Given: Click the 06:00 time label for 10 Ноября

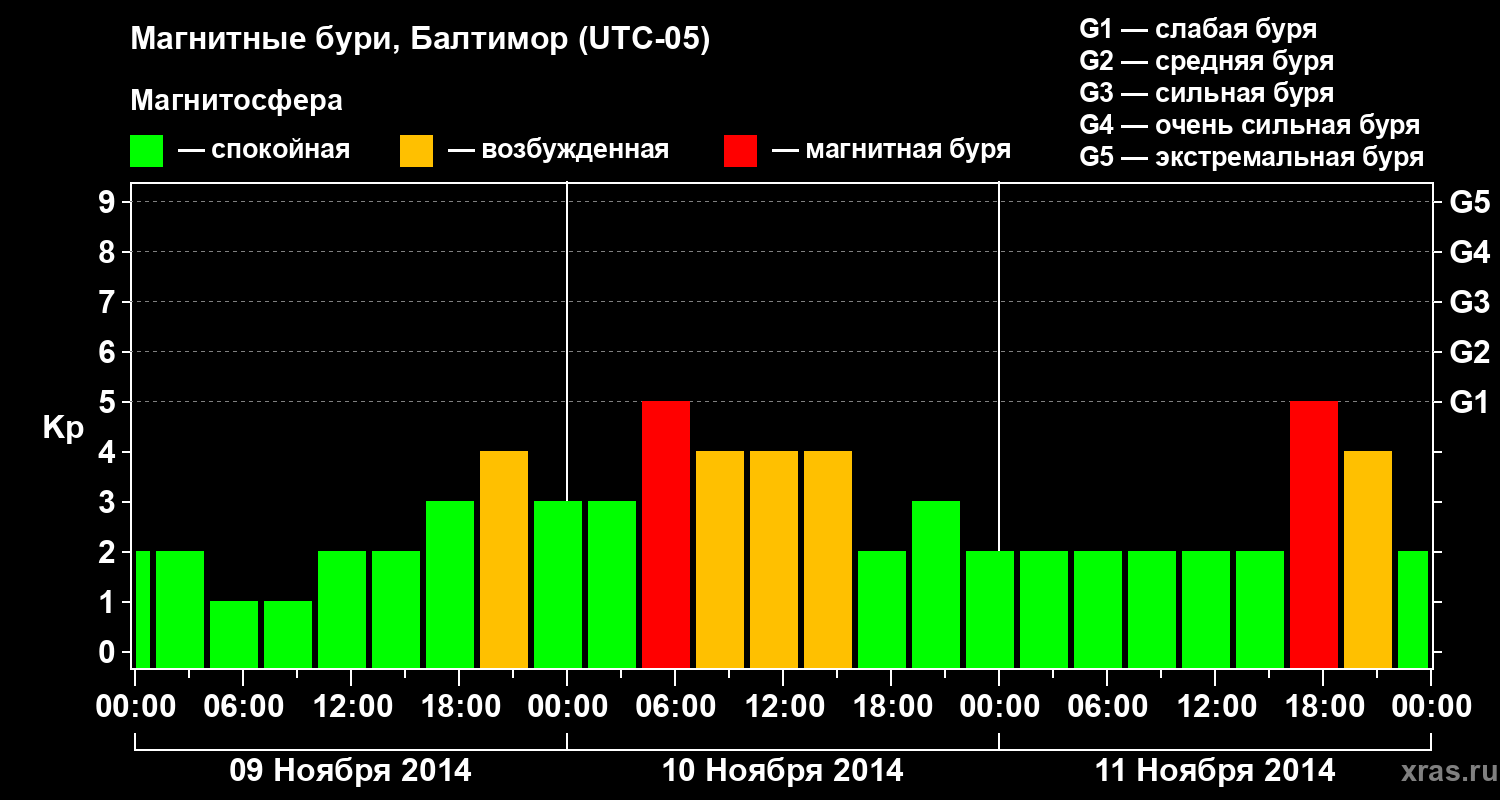Looking at the screenshot, I should coord(675,707).
